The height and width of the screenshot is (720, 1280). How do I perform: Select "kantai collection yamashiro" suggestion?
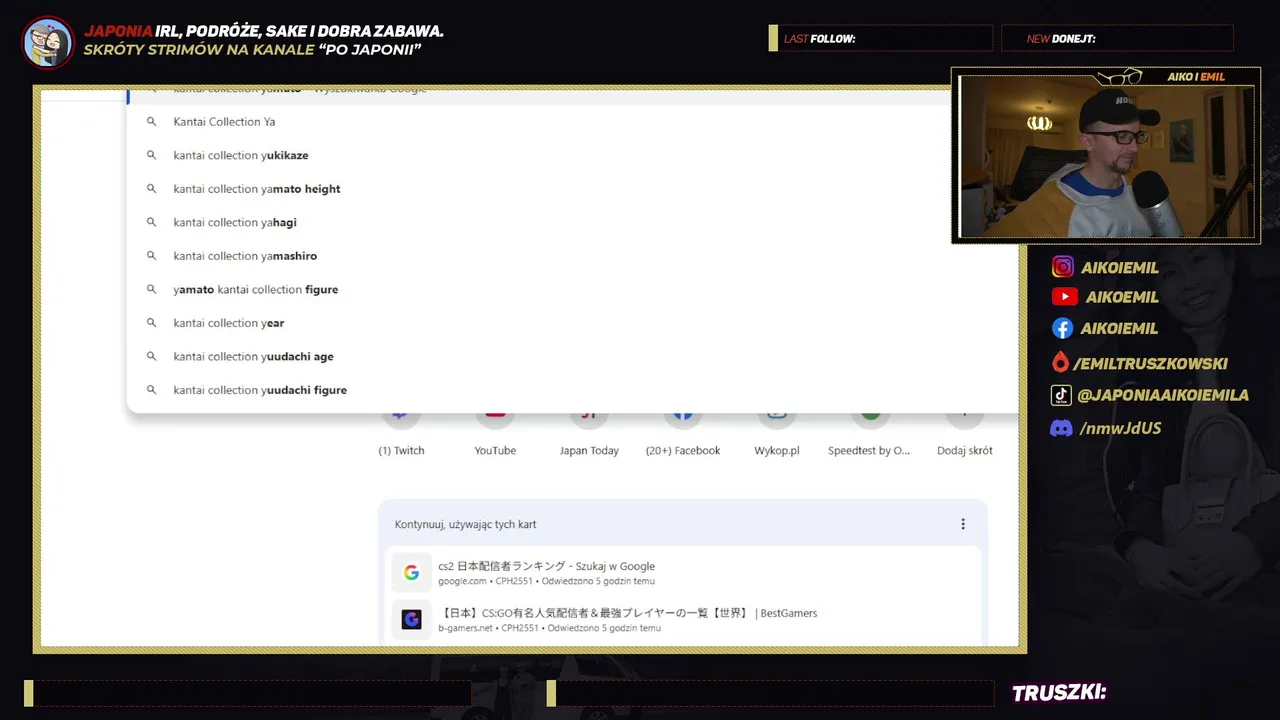573,256
